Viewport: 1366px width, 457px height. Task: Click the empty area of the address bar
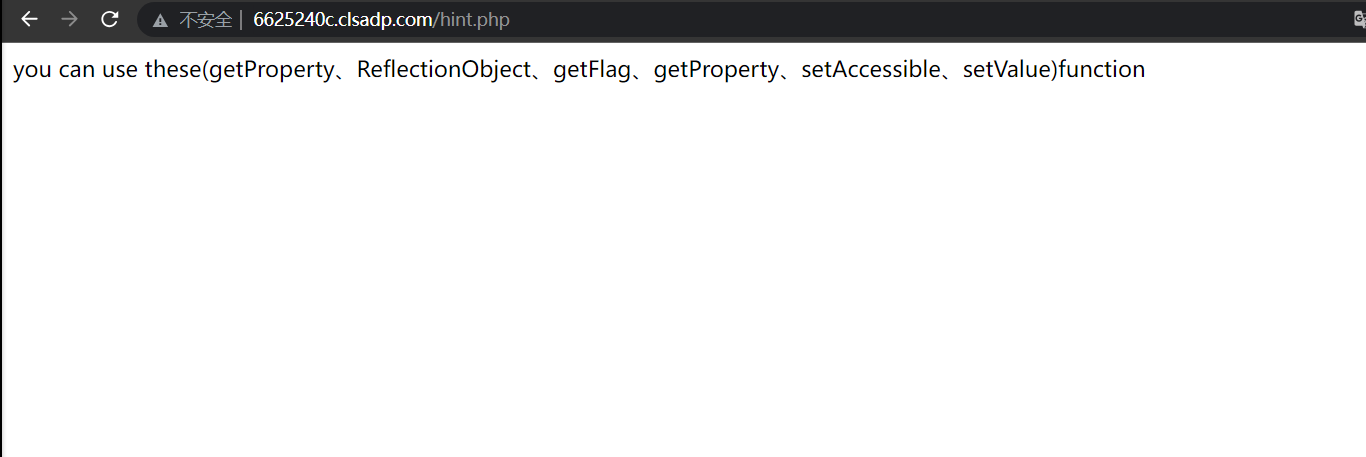point(900,20)
